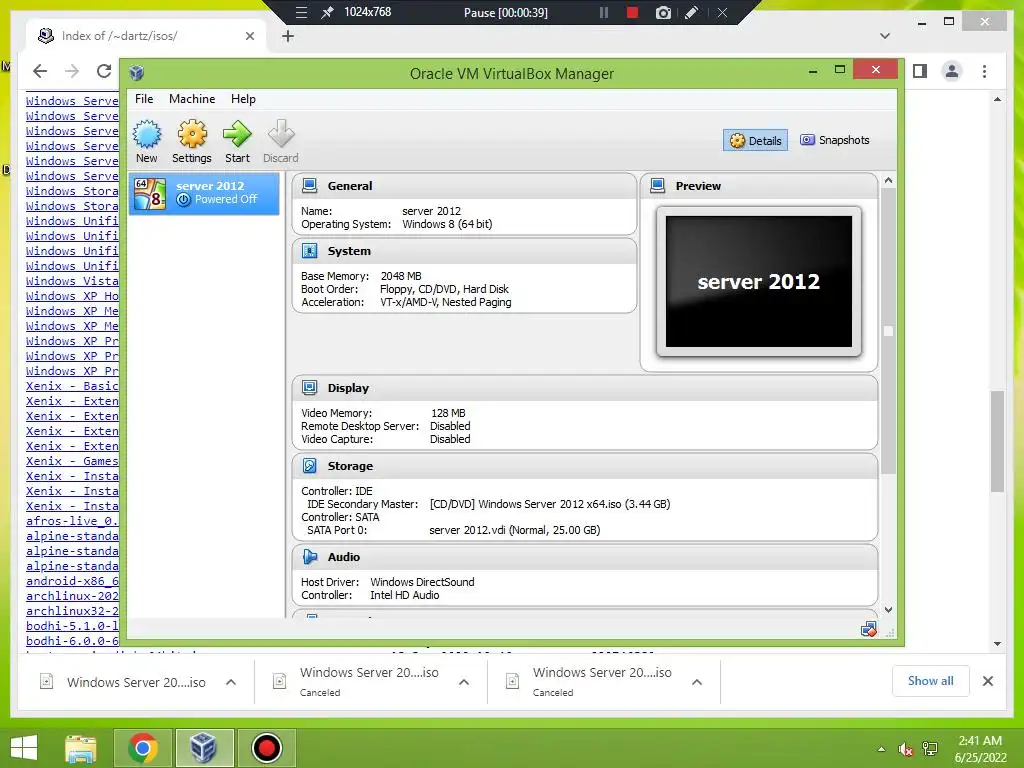Start the VM with green arrow
The image size is (1024, 768).
click(x=237, y=135)
